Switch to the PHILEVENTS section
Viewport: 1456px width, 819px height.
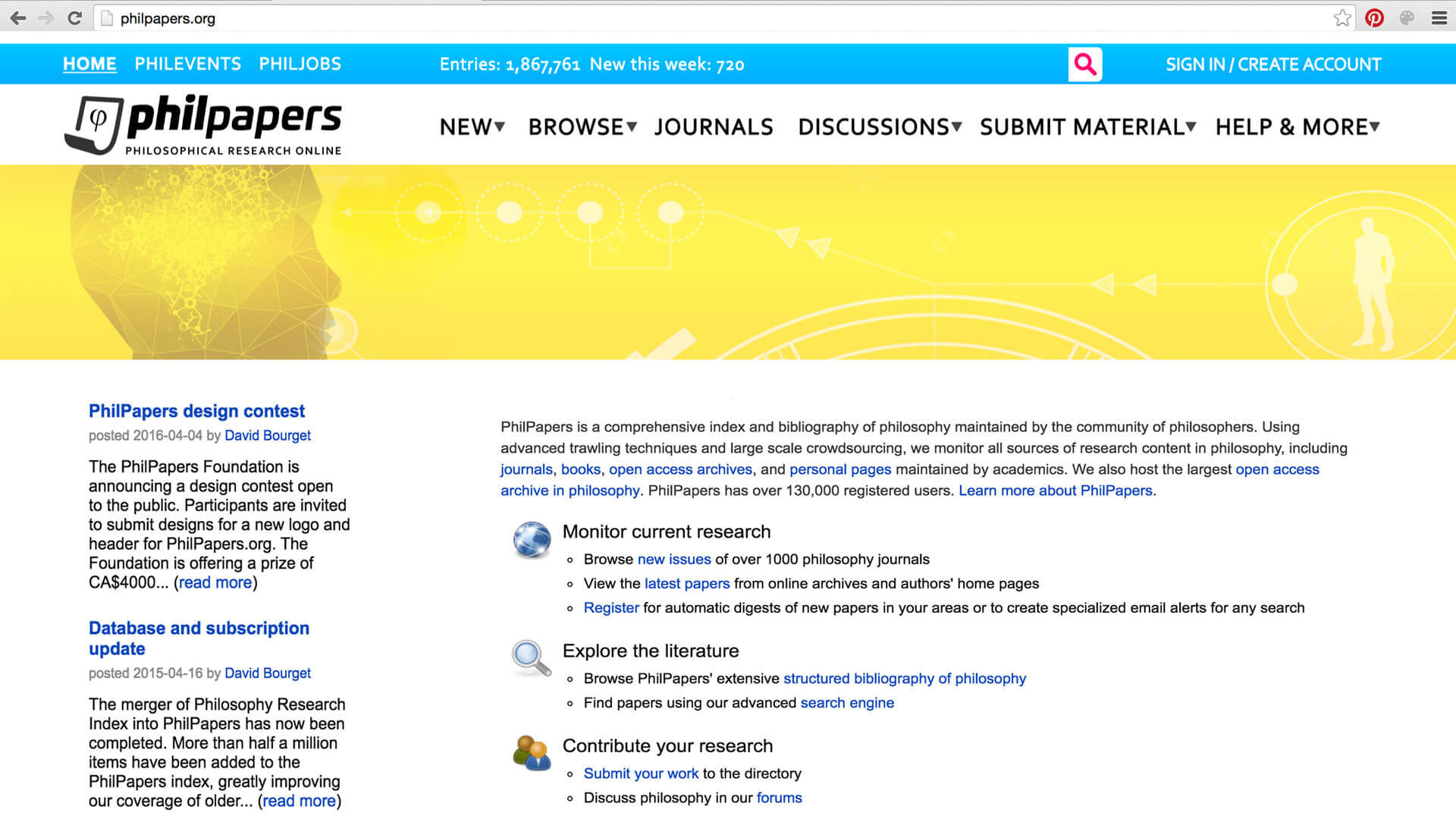tap(187, 64)
